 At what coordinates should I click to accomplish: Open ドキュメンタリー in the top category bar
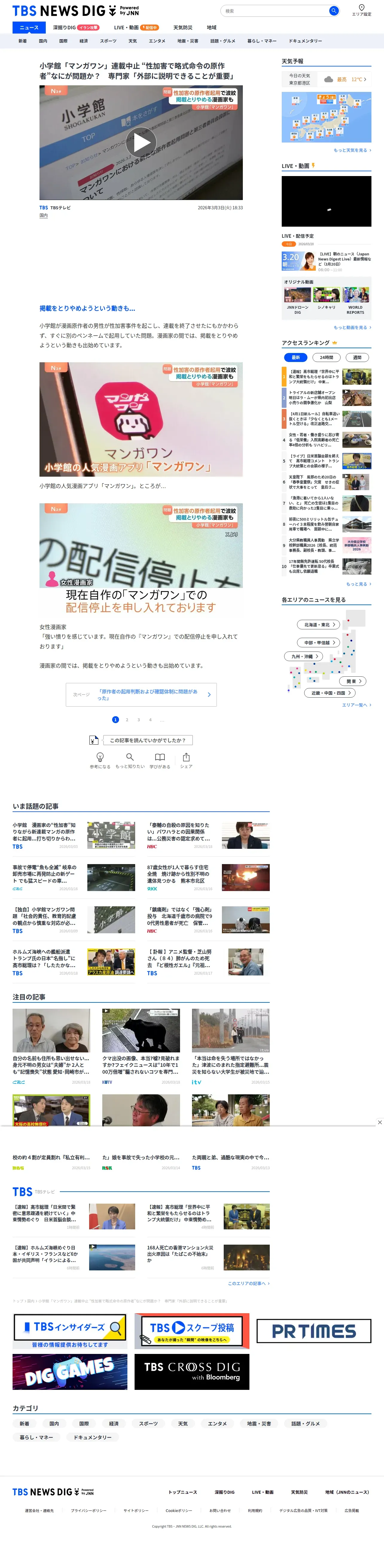(306, 41)
